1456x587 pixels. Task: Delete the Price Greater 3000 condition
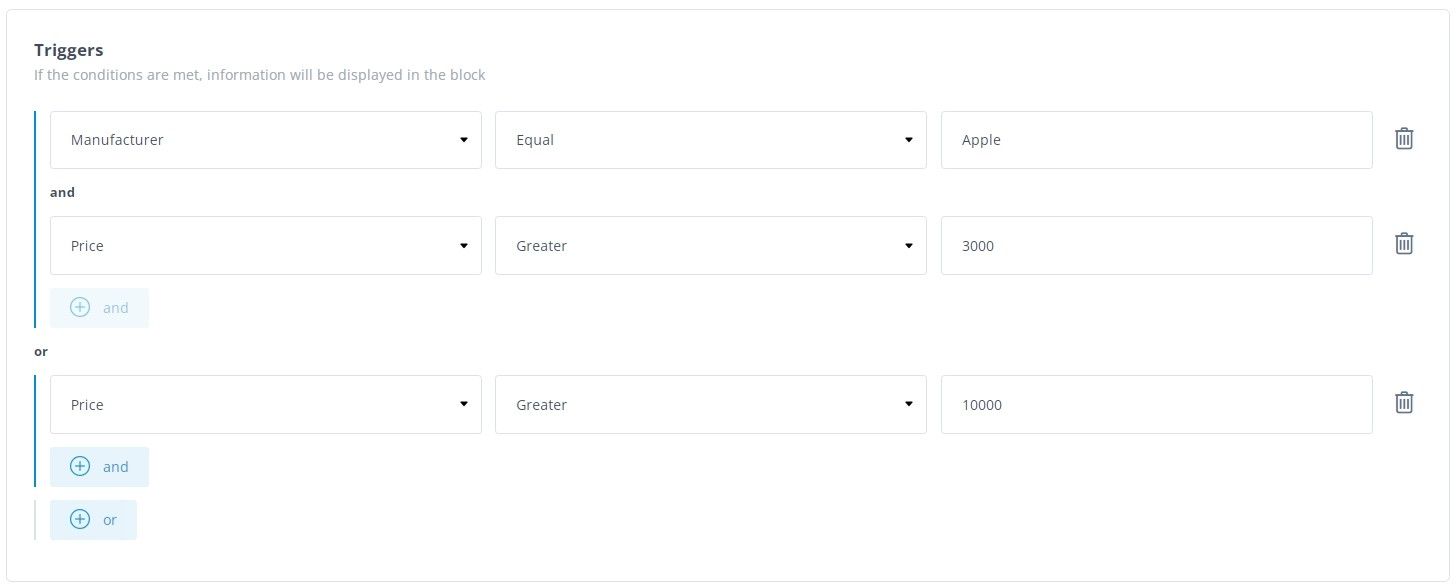pyautogui.click(x=1404, y=244)
